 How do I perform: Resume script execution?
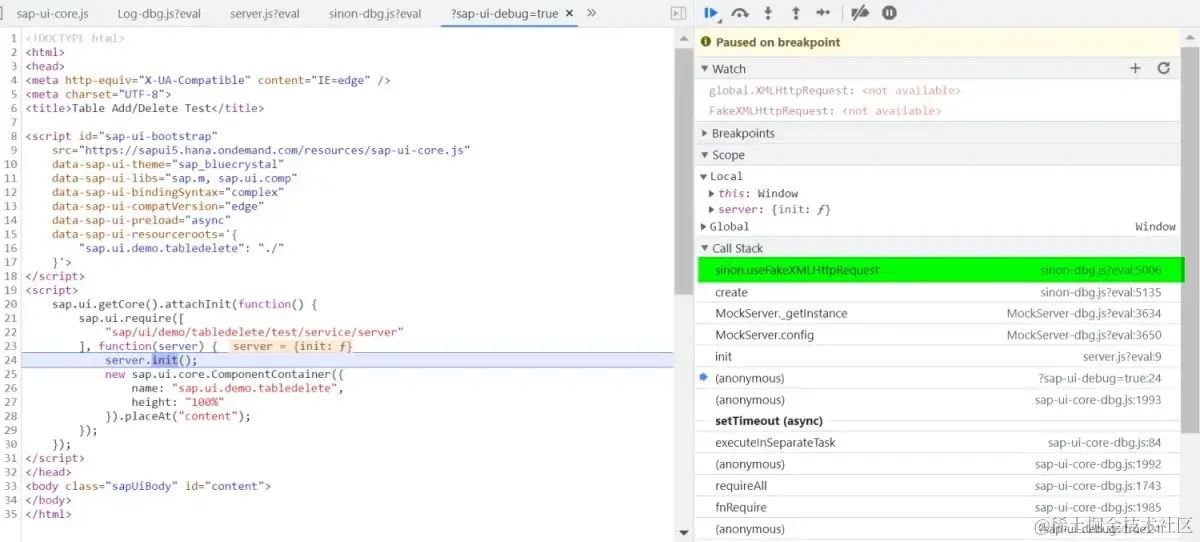(712, 13)
